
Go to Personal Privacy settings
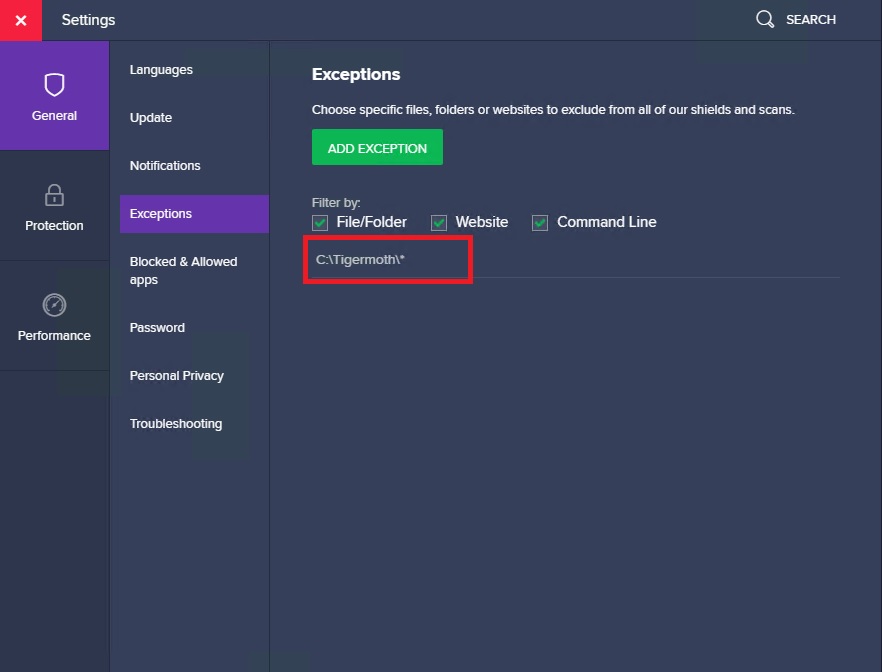(177, 376)
